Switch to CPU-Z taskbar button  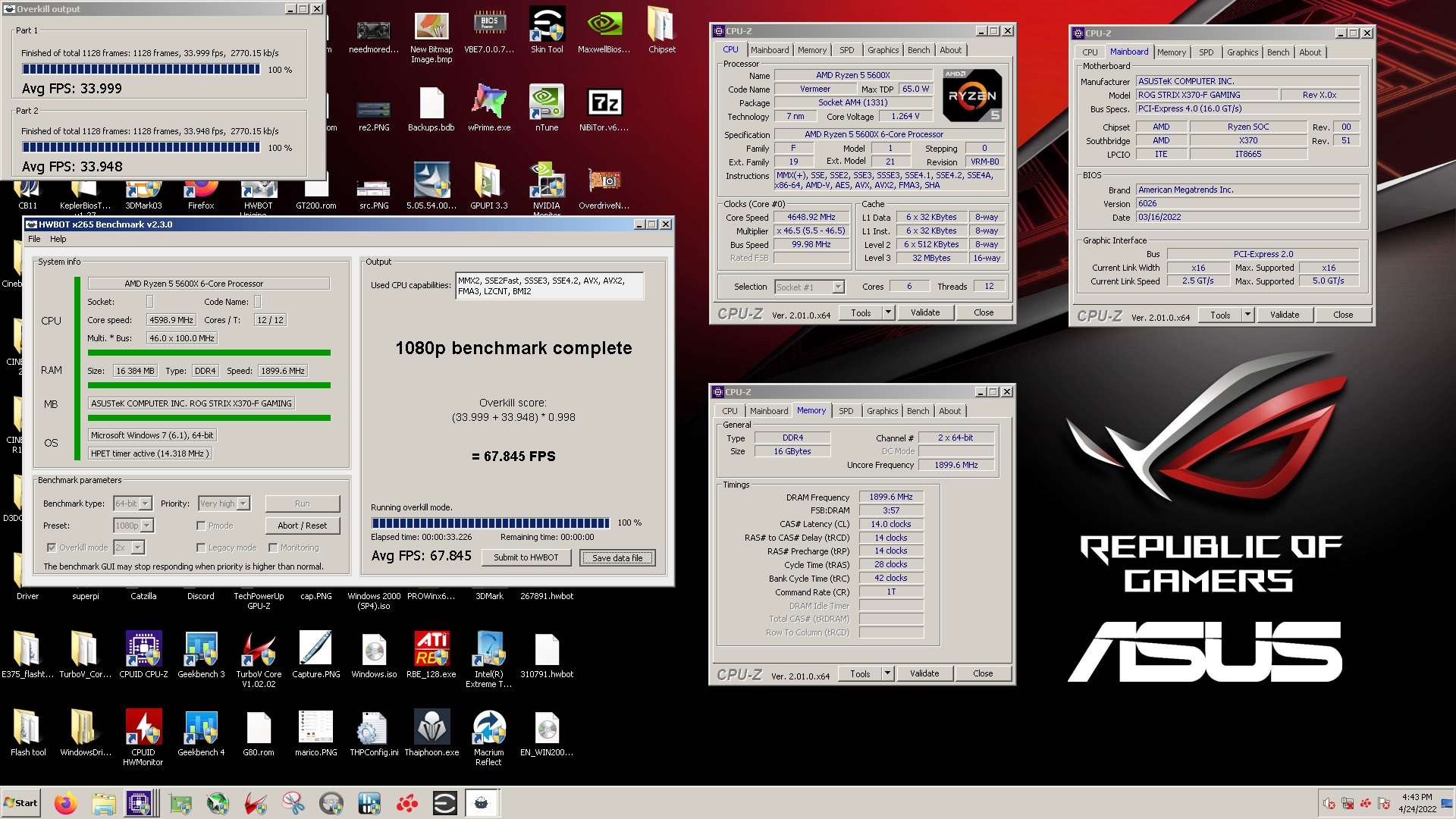pyautogui.click(x=142, y=803)
